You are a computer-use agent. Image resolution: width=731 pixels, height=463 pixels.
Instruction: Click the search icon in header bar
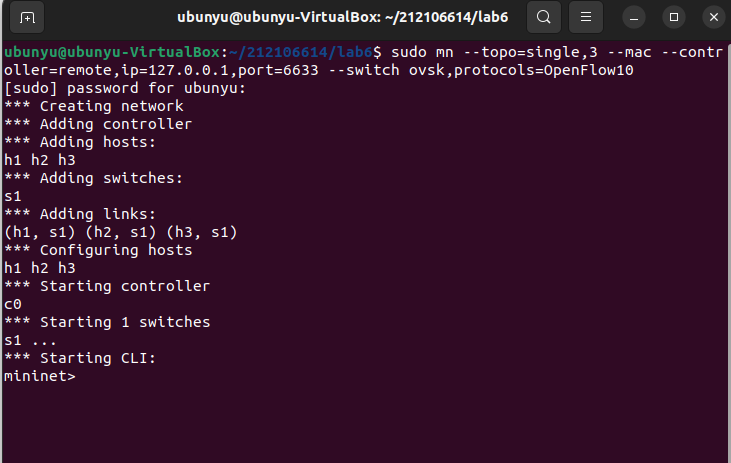click(543, 17)
